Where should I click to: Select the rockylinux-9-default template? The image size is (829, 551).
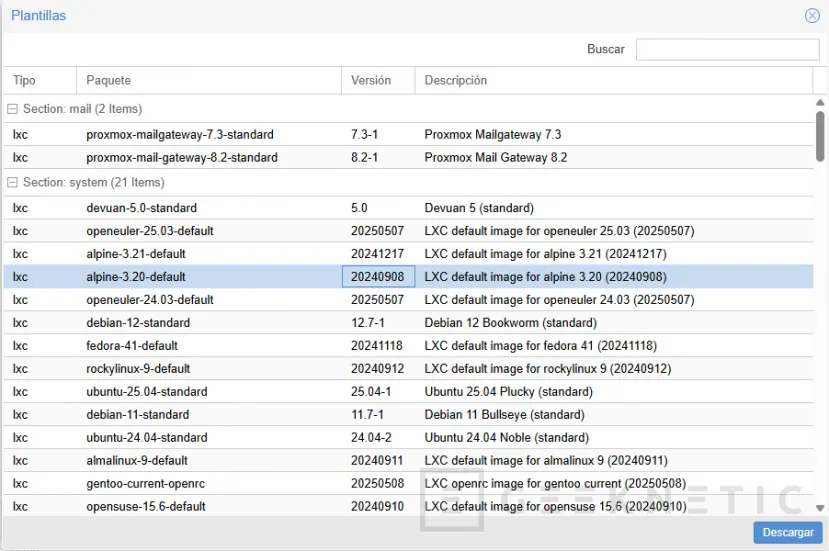(x=408, y=369)
